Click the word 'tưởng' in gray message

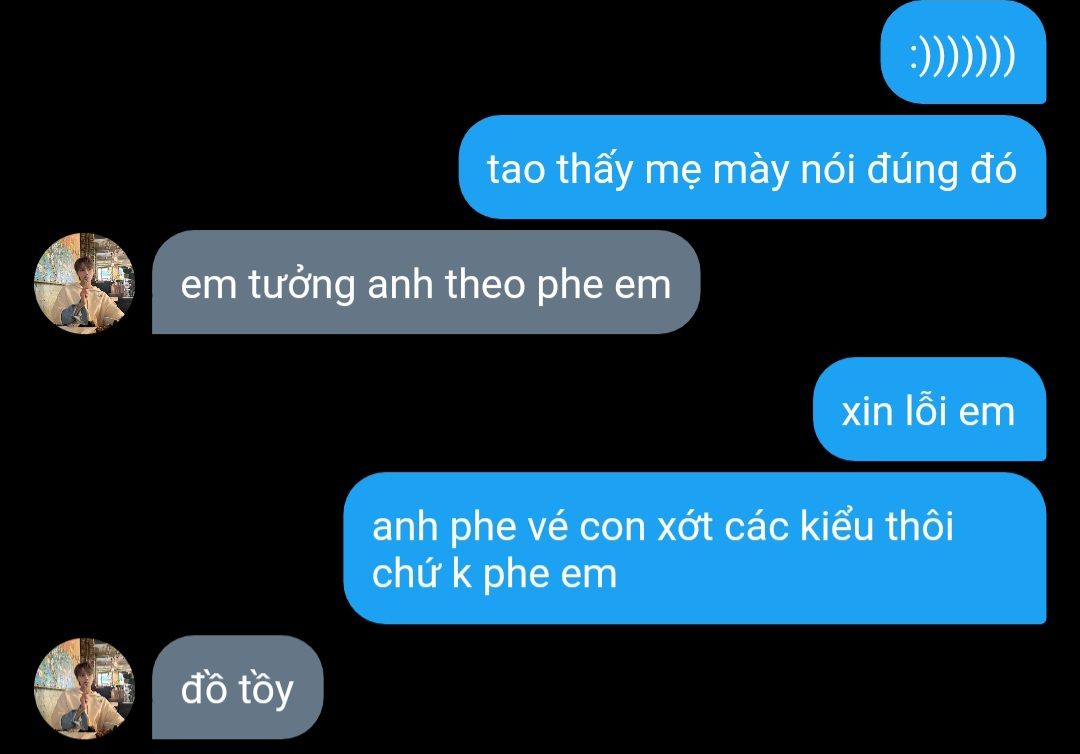(x=302, y=285)
